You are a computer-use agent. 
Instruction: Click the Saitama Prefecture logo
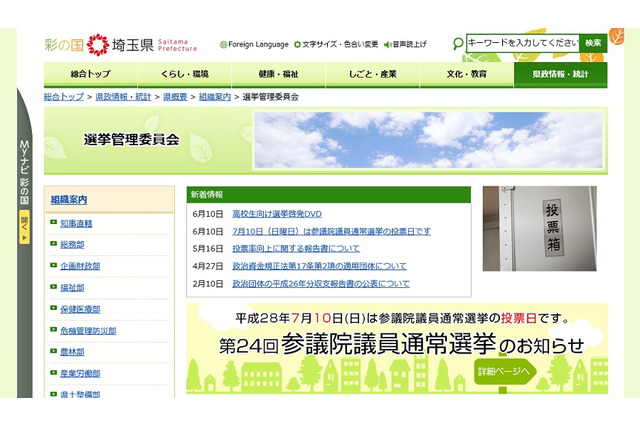click(x=121, y=45)
